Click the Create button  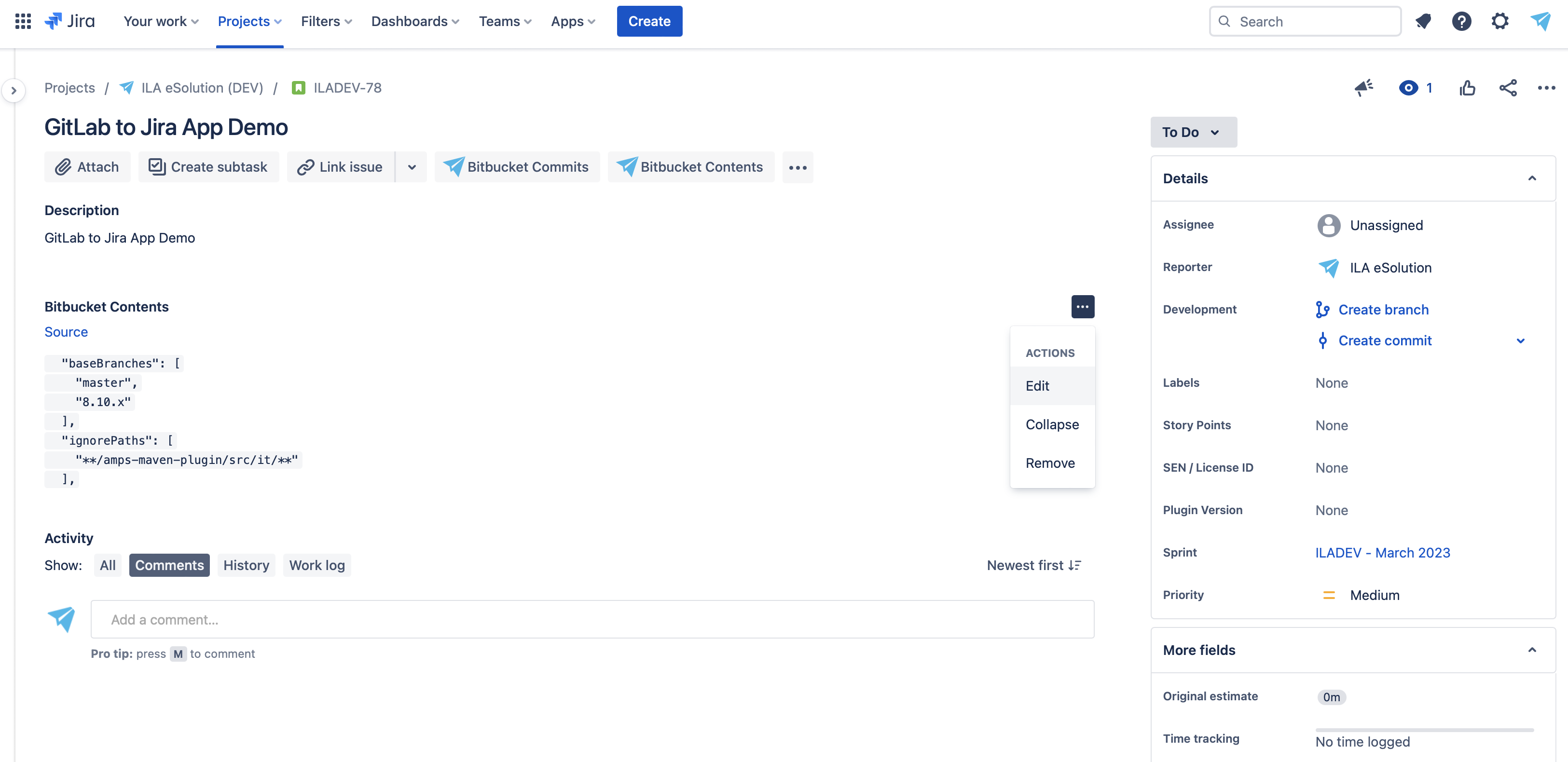[649, 21]
